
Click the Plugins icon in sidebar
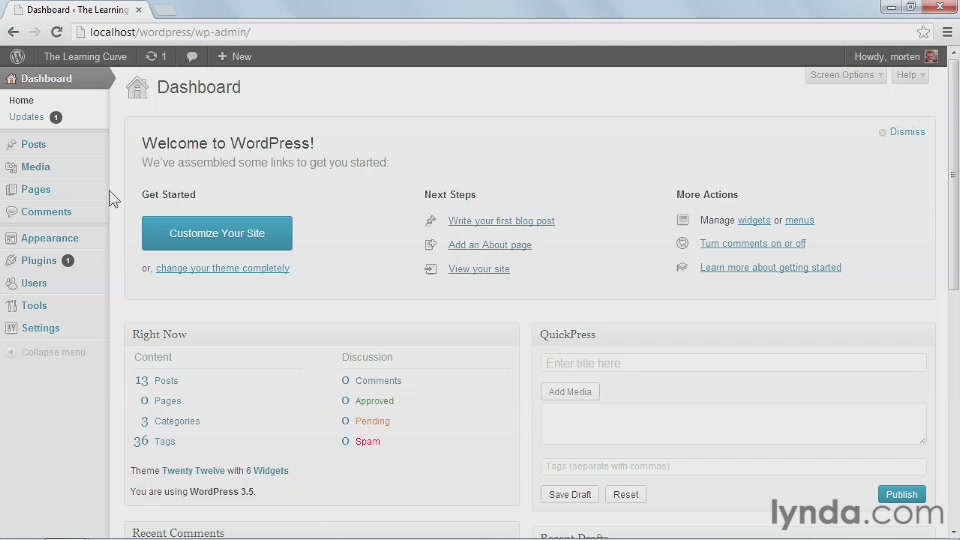point(11,261)
